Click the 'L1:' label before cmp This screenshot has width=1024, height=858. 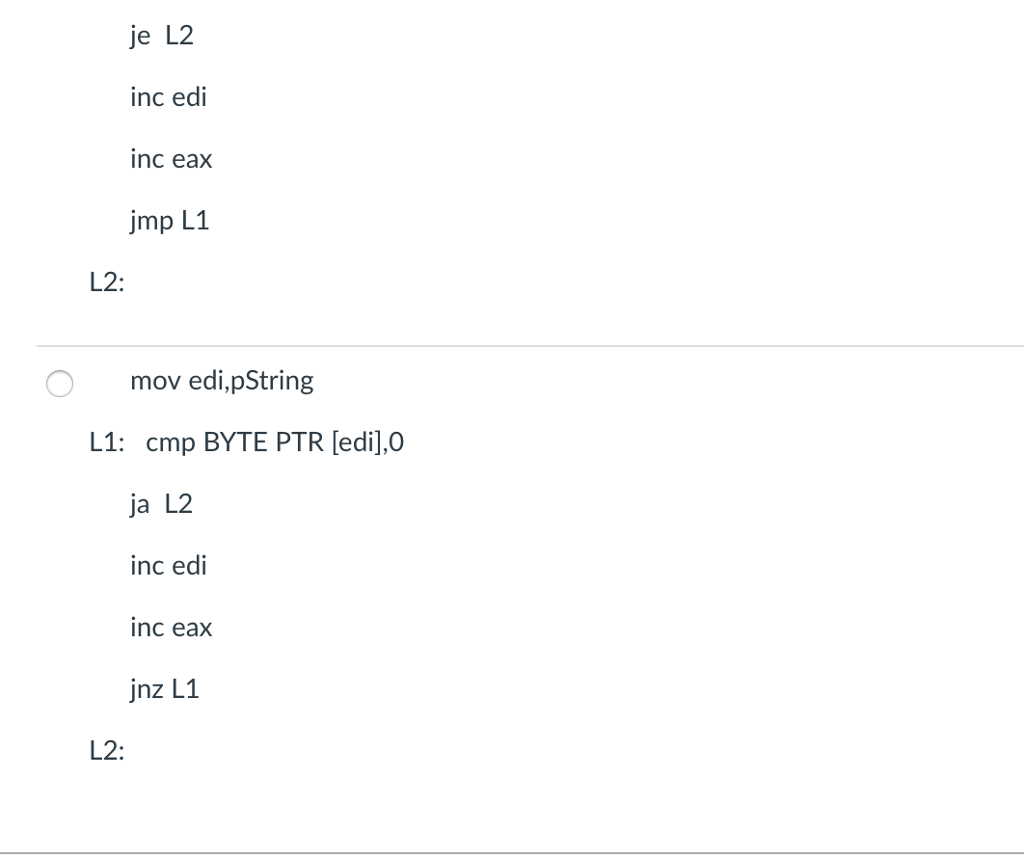(107, 443)
